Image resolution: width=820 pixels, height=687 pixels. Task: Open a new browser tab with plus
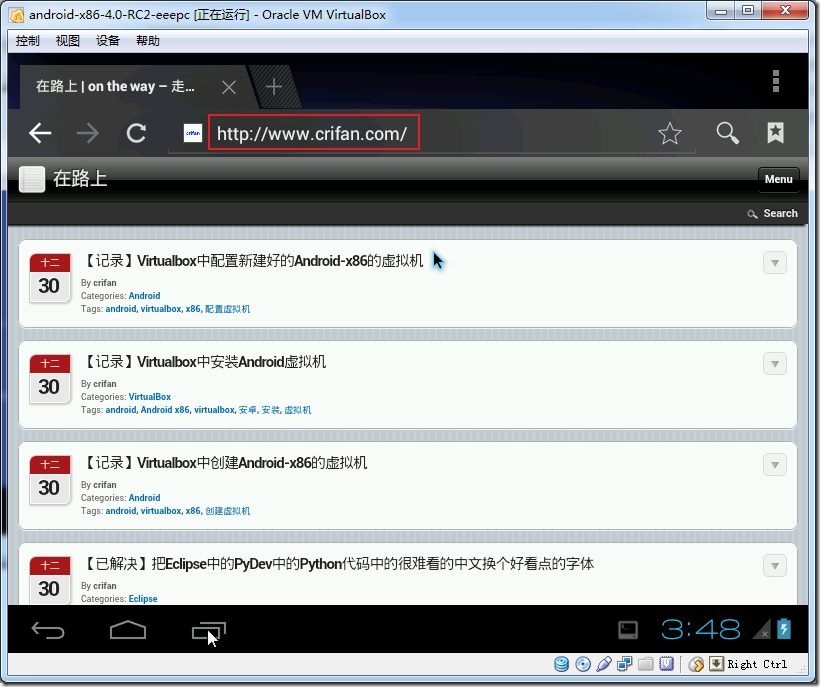pyautogui.click(x=274, y=86)
